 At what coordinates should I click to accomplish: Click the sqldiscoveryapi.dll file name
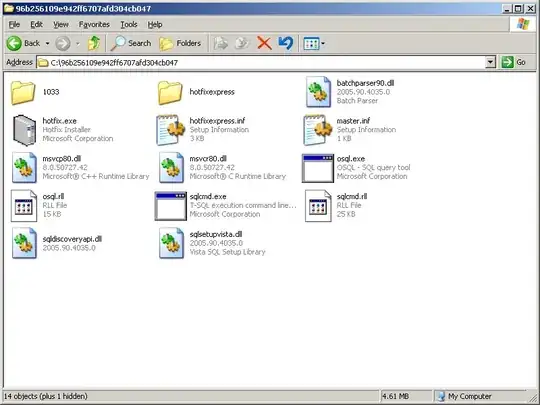[x=72, y=239]
